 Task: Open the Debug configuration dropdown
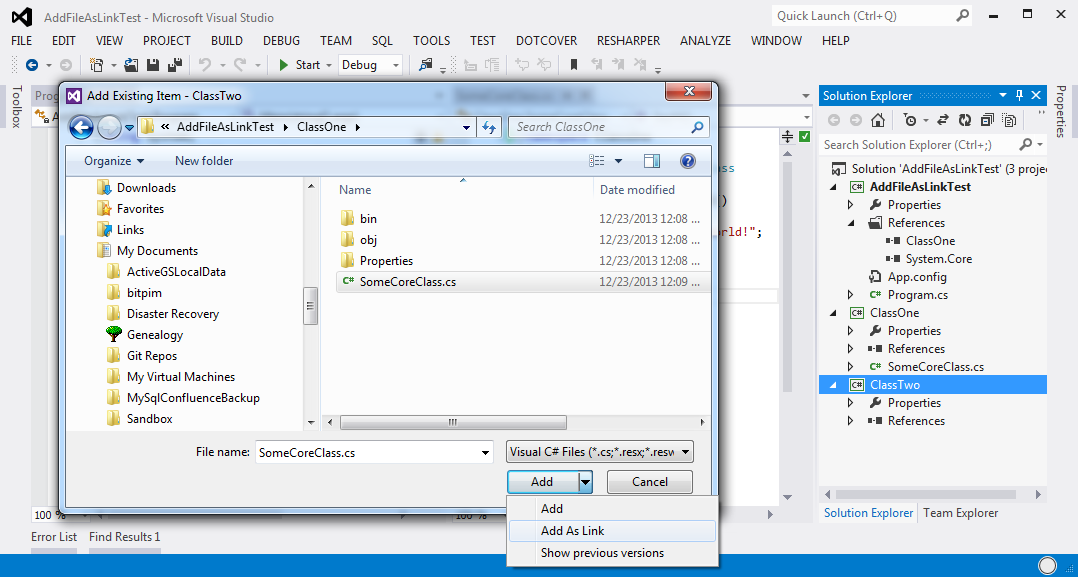click(x=370, y=65)
